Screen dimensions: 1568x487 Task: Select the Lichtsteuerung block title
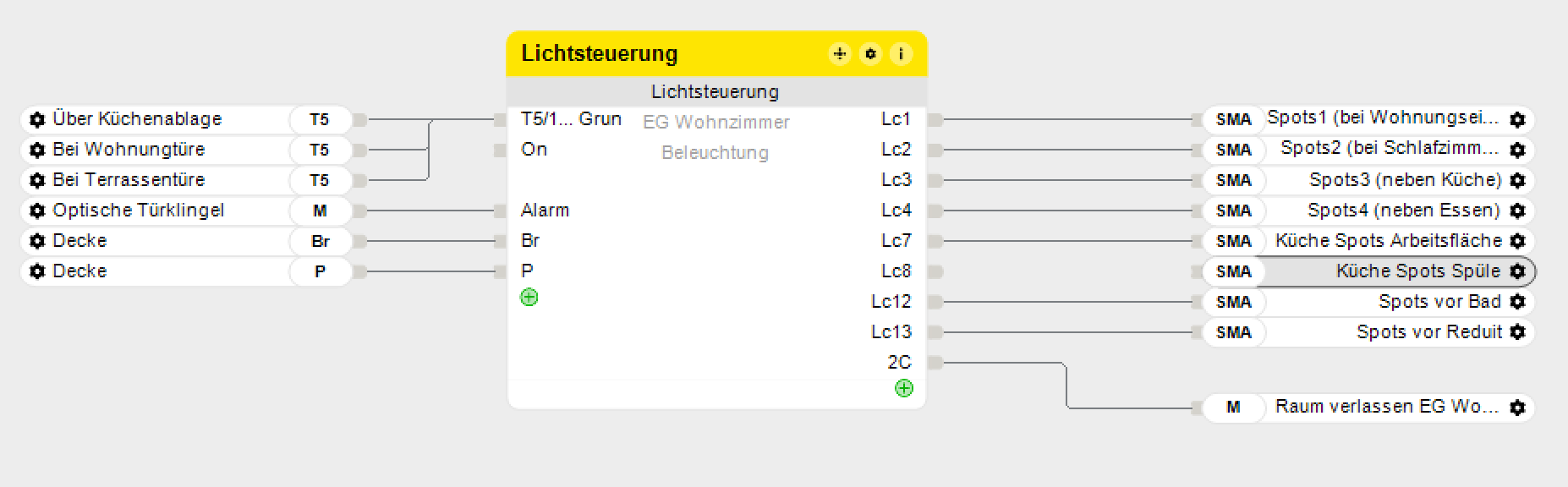click(600, 53)
